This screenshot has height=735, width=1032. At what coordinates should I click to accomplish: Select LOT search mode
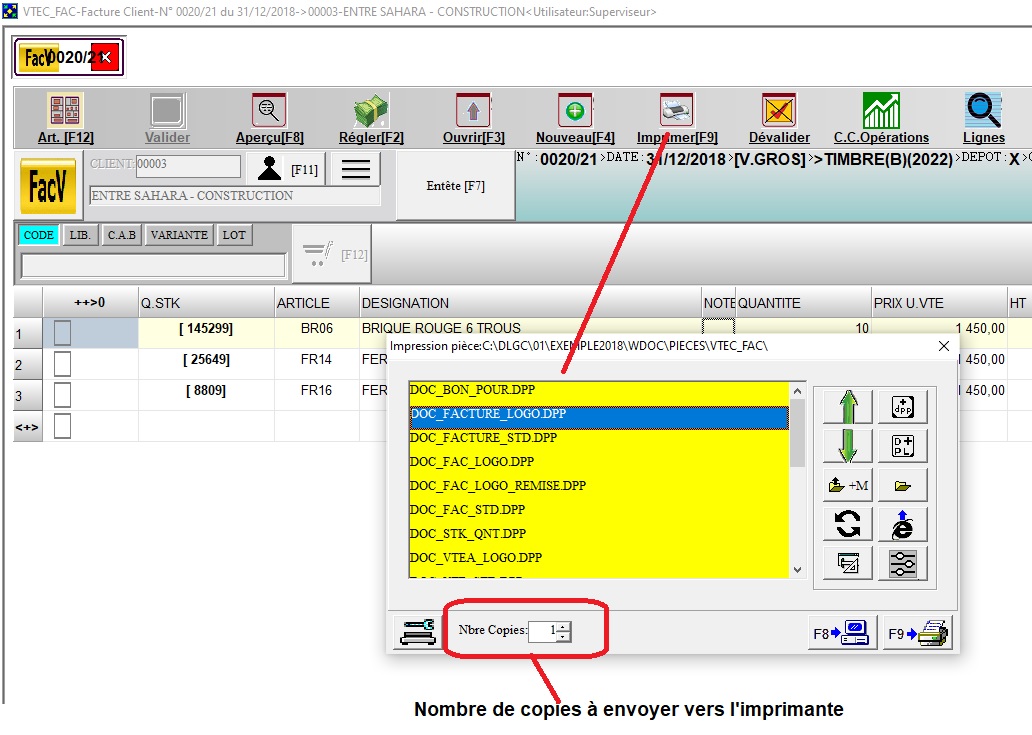coord(234,235)
